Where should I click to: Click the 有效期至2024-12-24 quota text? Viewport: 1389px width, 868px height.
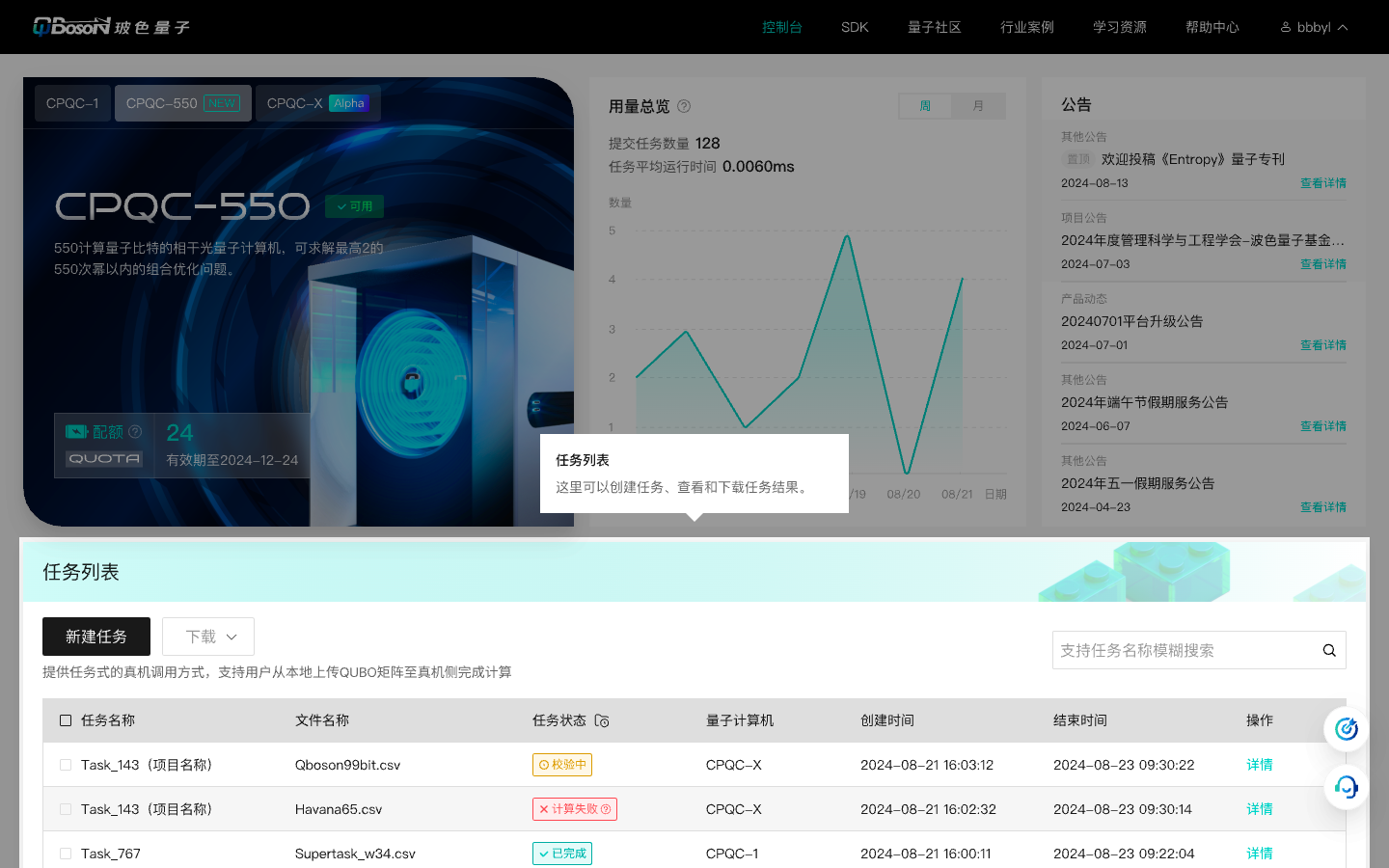[x=232, y=460]
